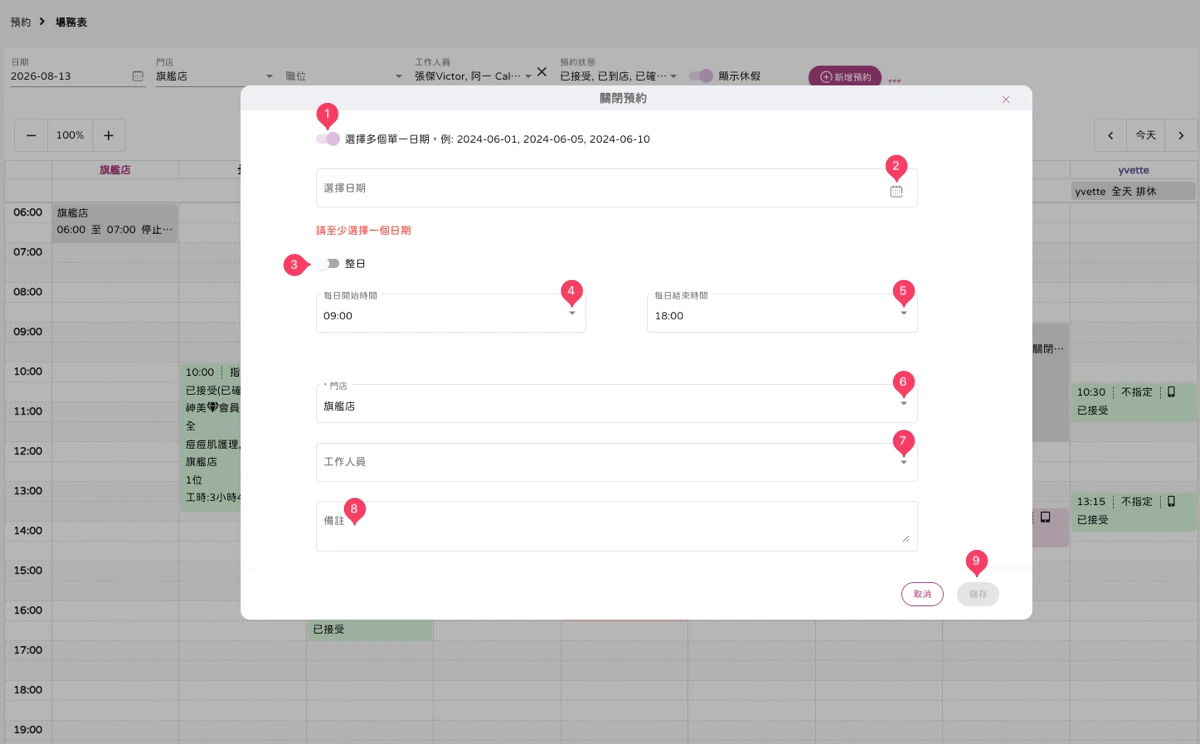Screen dimensions: 1200x744
Task: Toggle 選擇多個單一日期 switch
Action: 328,139
